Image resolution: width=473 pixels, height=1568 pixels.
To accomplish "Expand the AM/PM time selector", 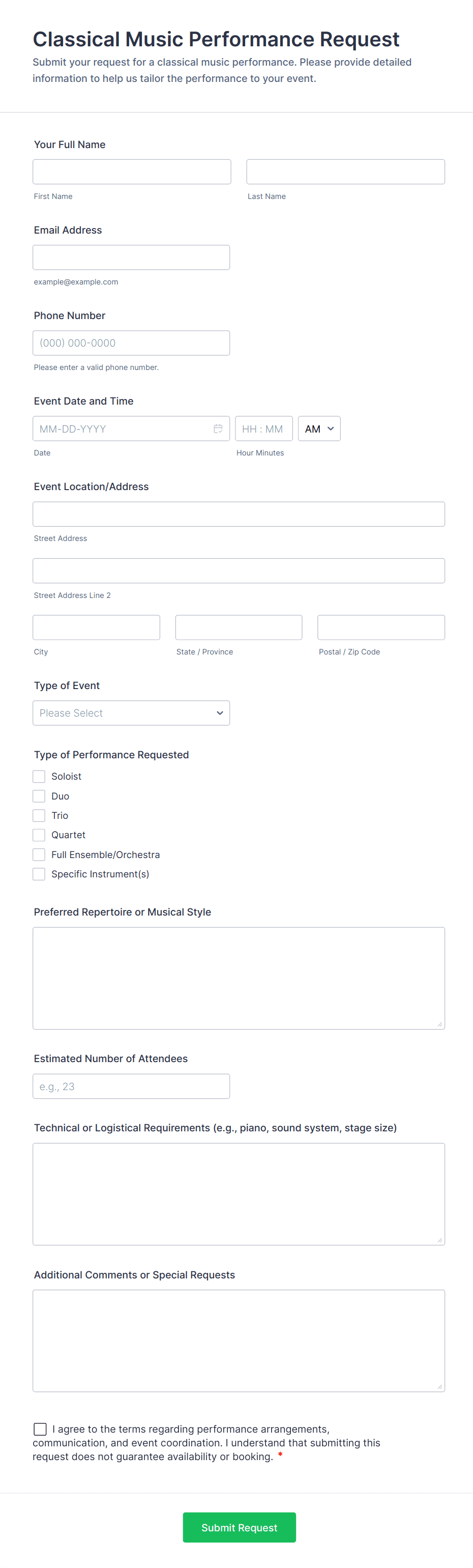I will tap(318, 429).
